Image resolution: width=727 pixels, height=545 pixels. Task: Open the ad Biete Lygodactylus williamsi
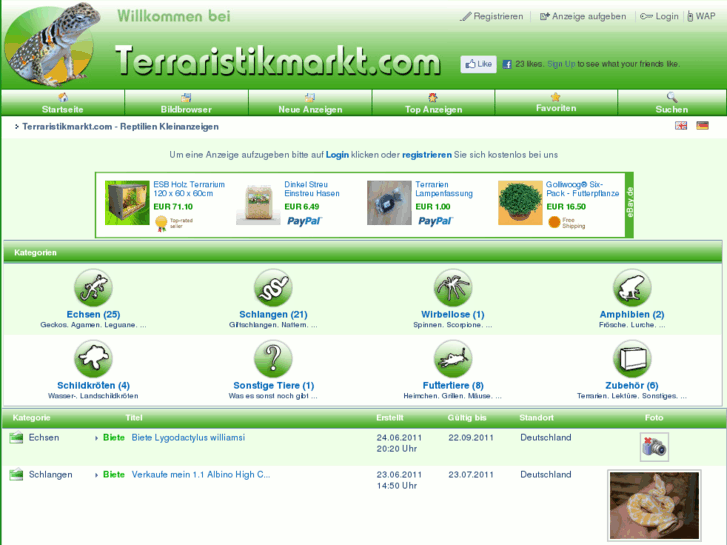188,437
